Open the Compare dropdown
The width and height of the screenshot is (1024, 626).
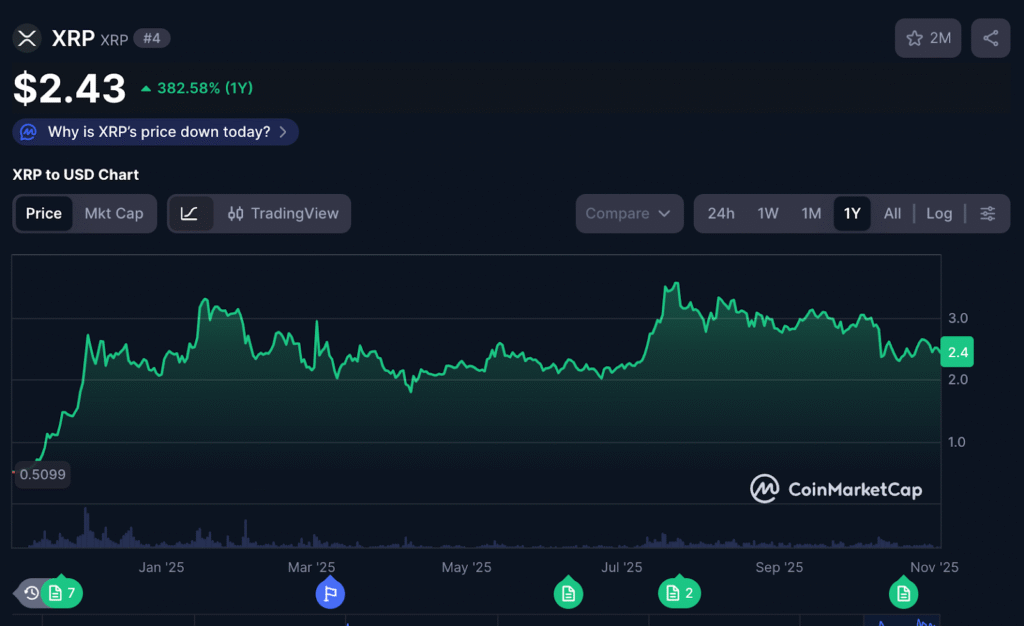pyautogui.click(x=629, y=213)
